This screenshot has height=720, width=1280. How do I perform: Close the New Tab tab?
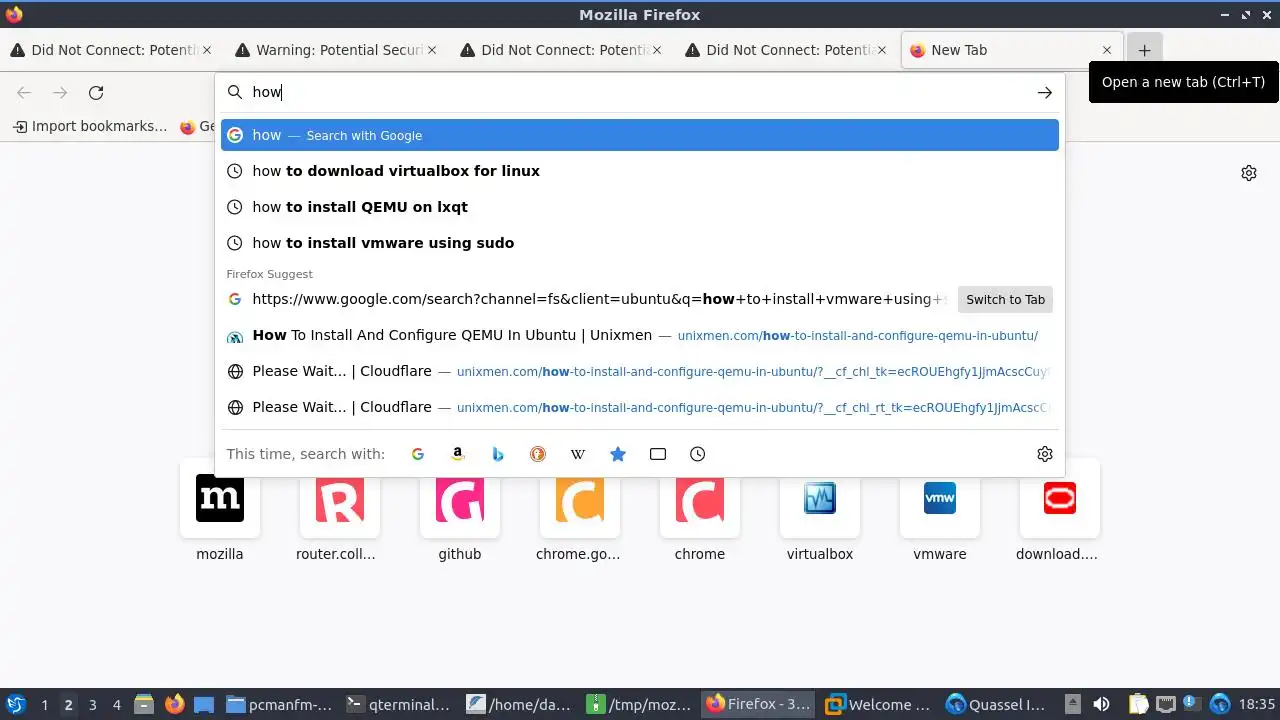1107,50
